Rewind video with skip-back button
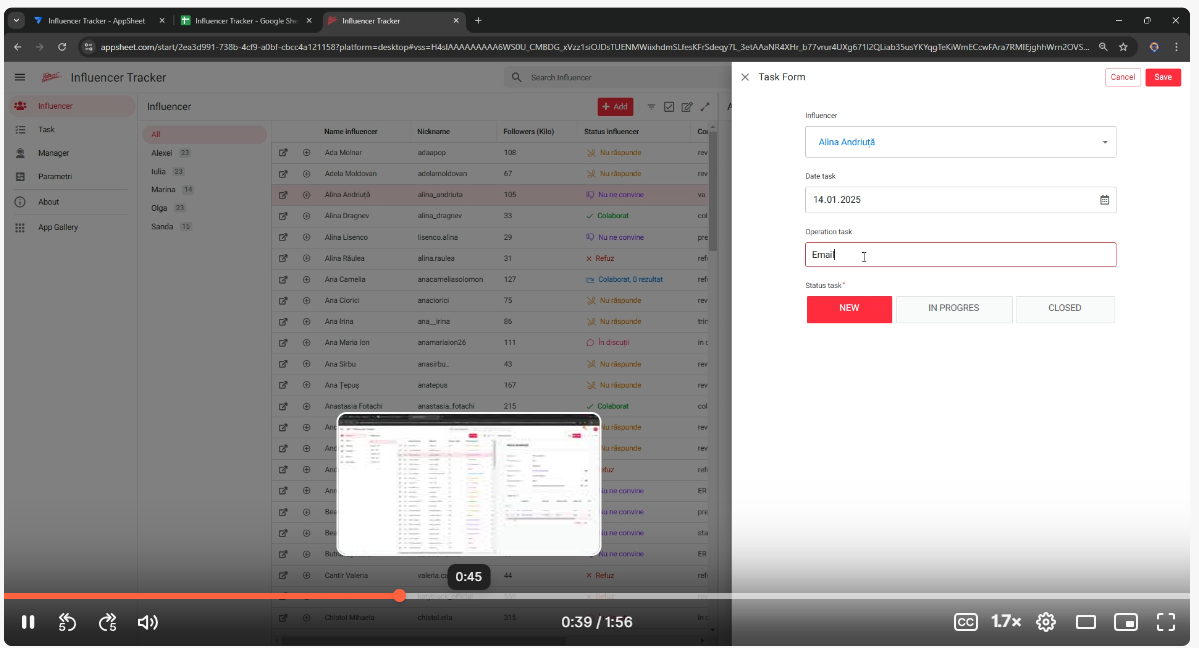The width and height of the screenshot is (1199, 648). click(67, 622)
